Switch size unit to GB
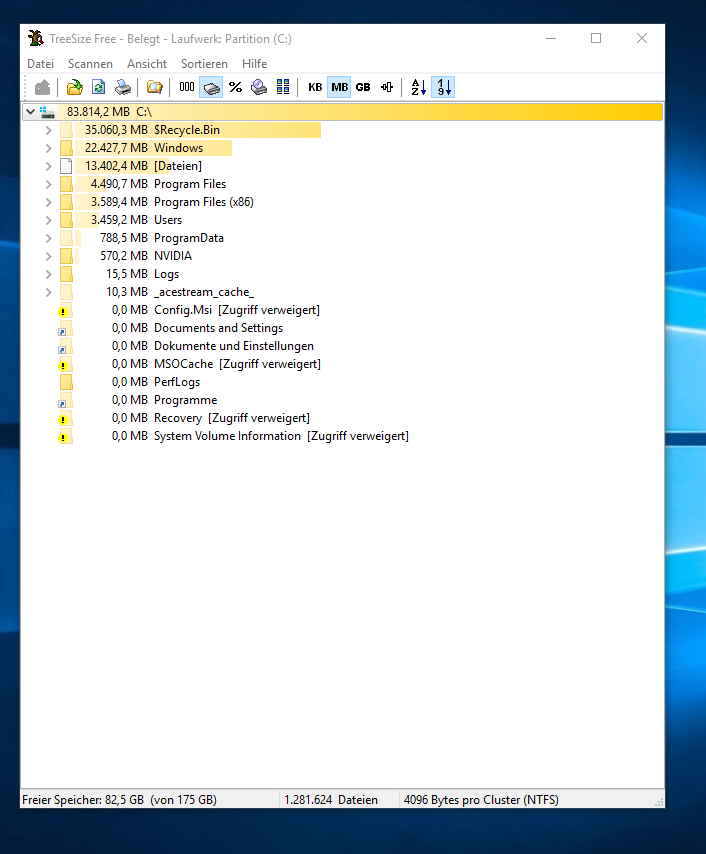 [x=363, y=87]
